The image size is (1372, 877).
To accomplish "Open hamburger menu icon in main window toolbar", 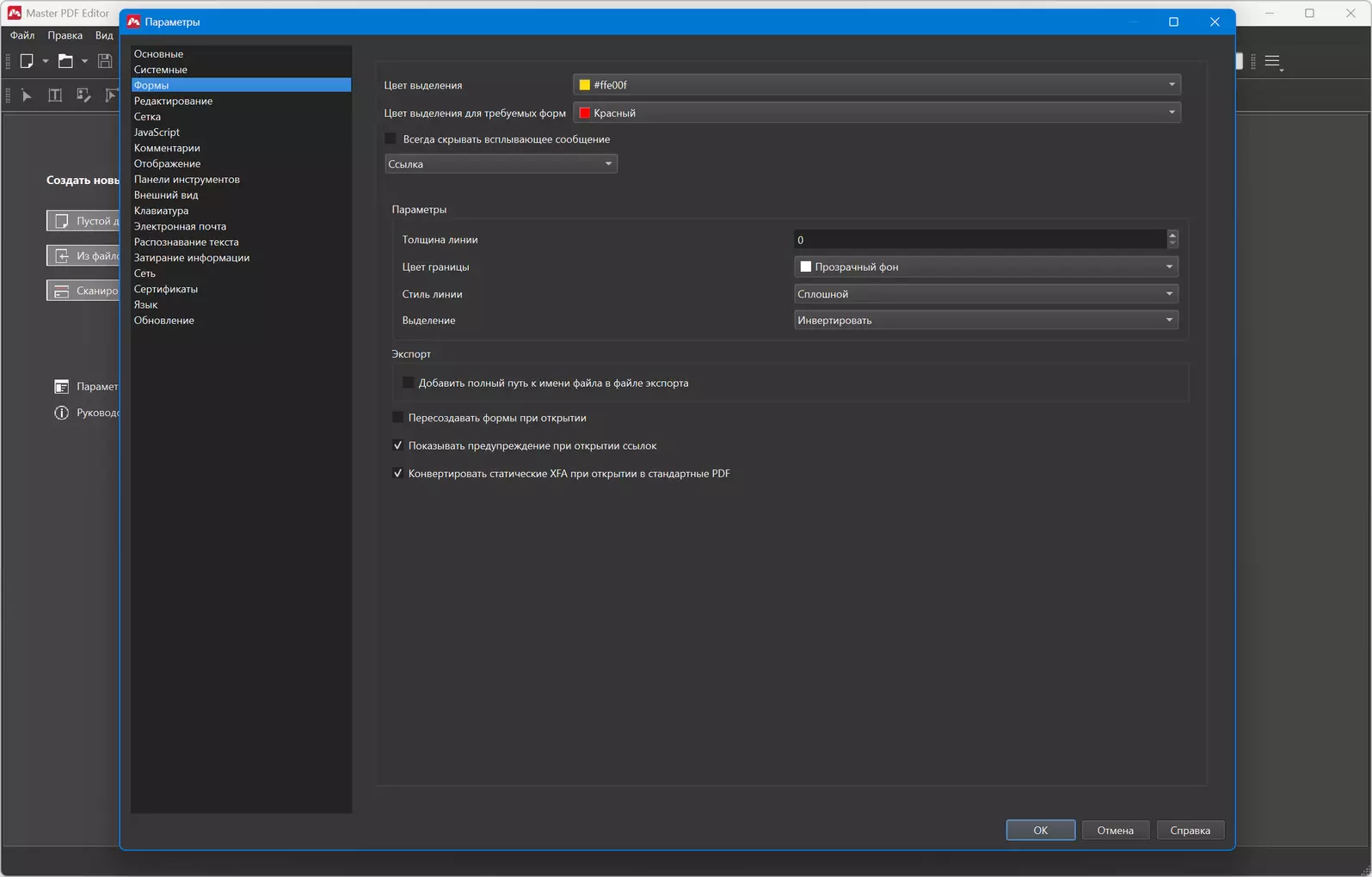I will [1273, 61].
